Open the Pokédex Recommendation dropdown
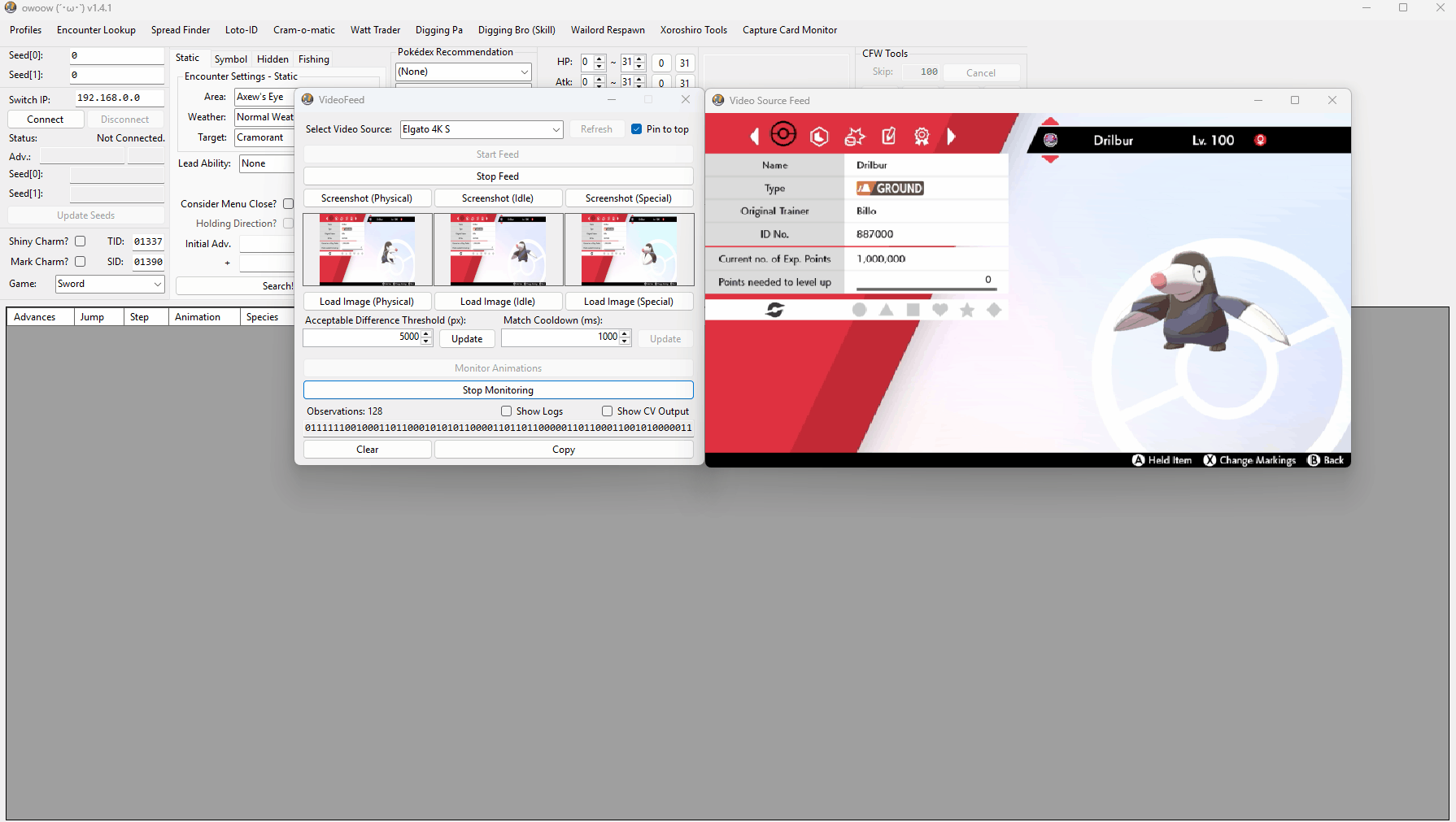Image resolution: width=1456 pixels, height=822 pixels. 464,72
